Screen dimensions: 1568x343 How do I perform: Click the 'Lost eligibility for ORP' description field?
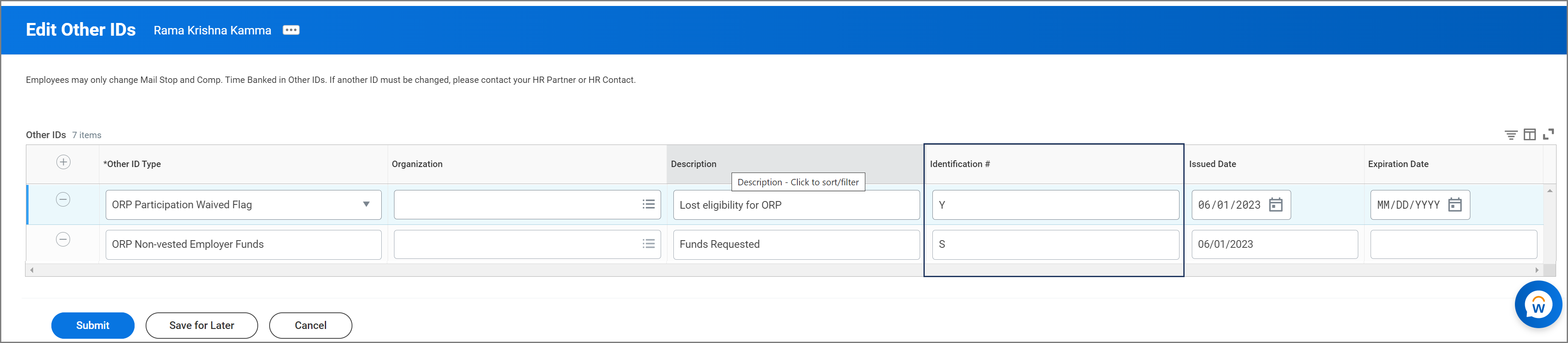796,205
